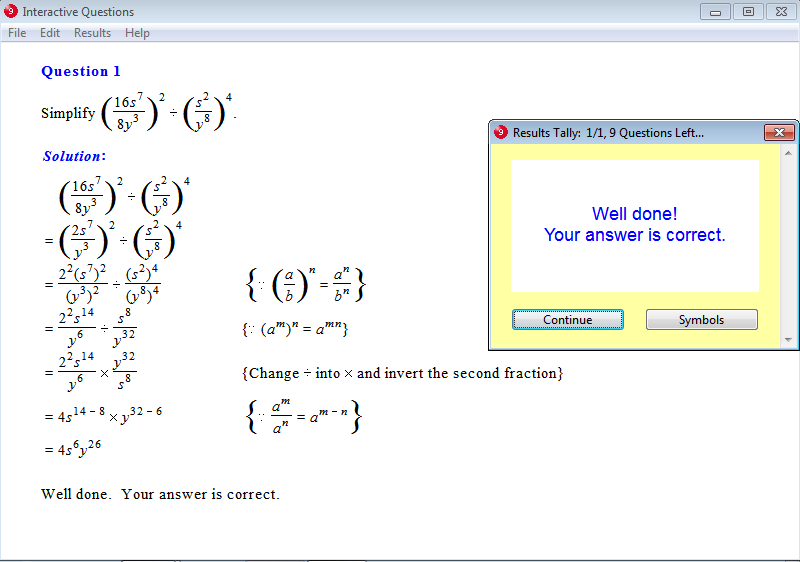Click the blue Question 1 heading
The image size is (800, 562).
click(81, 71)
